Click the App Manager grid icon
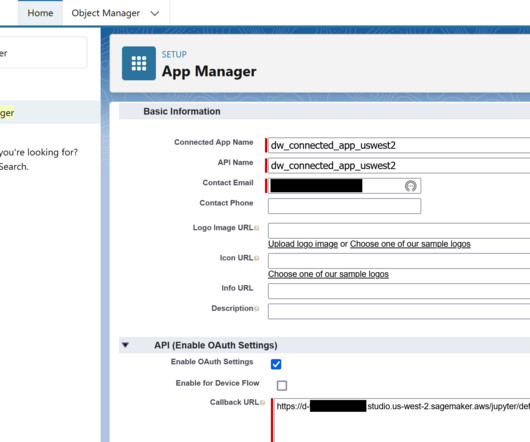The height and width of the screenshot is (442, 530). click(x=139, y=64)
